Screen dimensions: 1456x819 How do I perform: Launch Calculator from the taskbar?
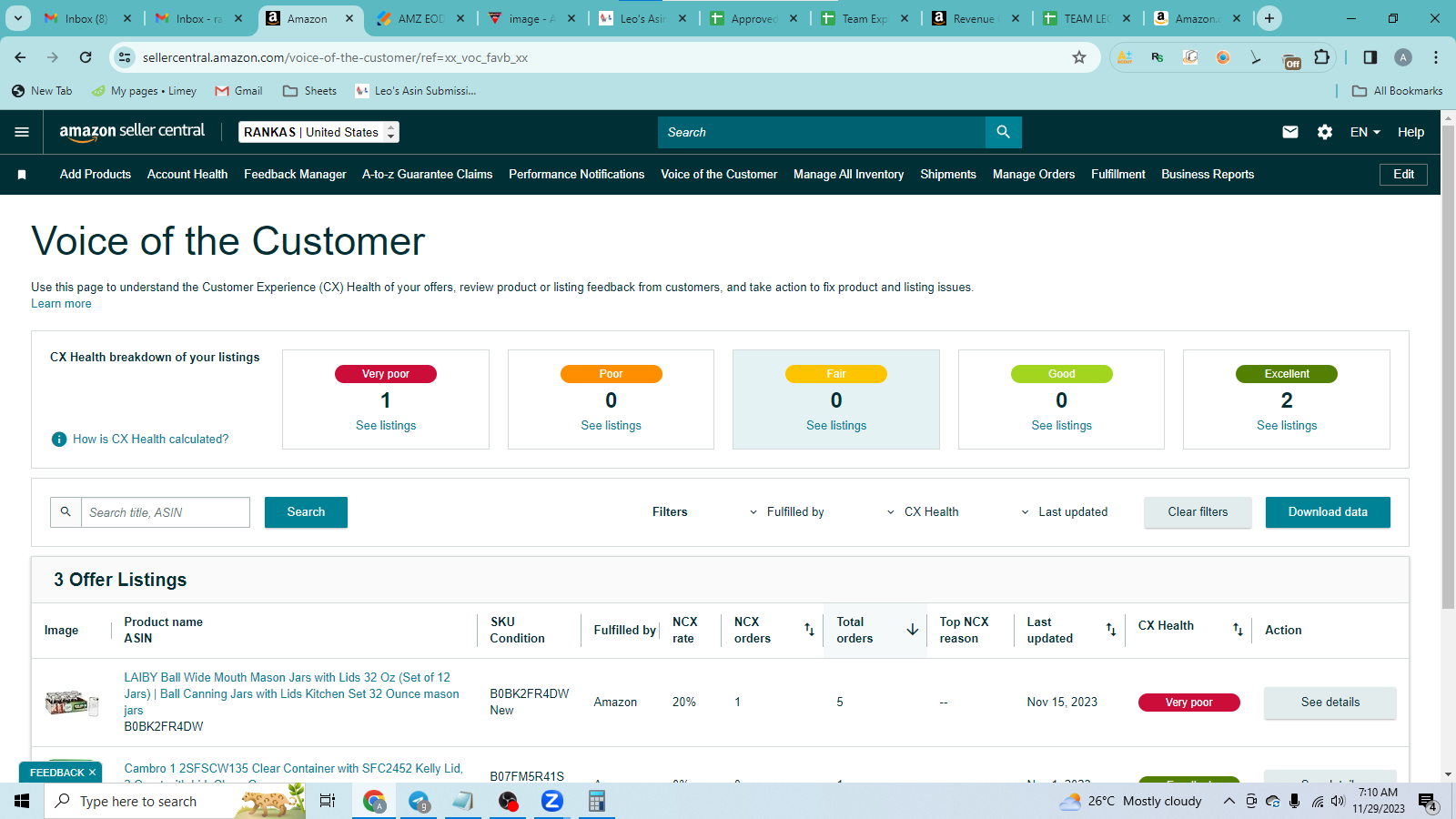click(x=597, y=801)
